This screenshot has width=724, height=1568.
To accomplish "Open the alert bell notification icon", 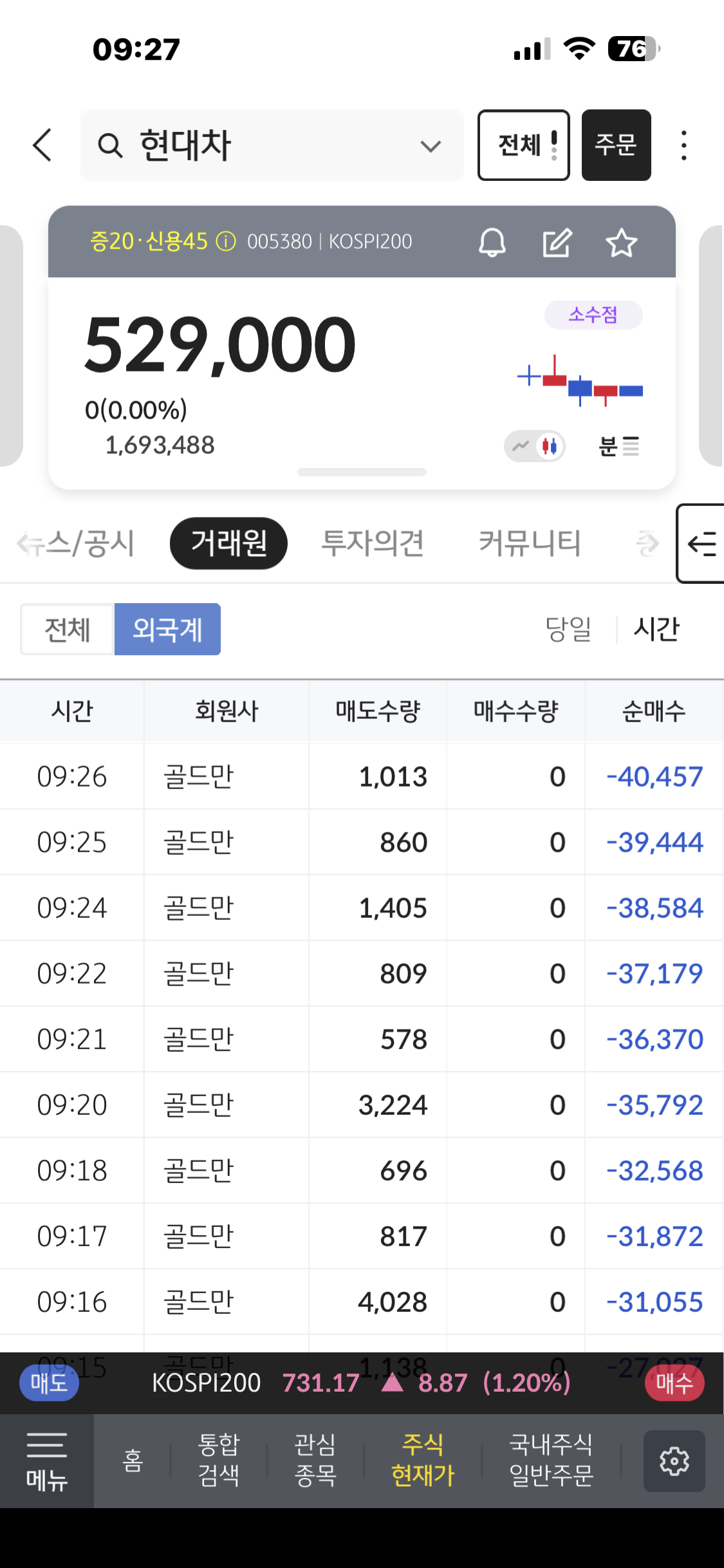I will click(492, 243).
